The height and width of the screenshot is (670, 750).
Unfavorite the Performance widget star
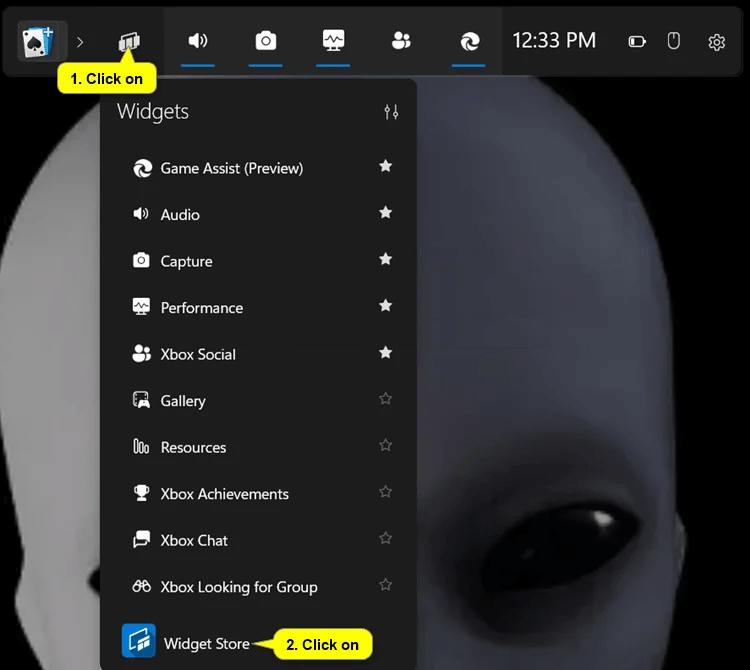point(386,305)
